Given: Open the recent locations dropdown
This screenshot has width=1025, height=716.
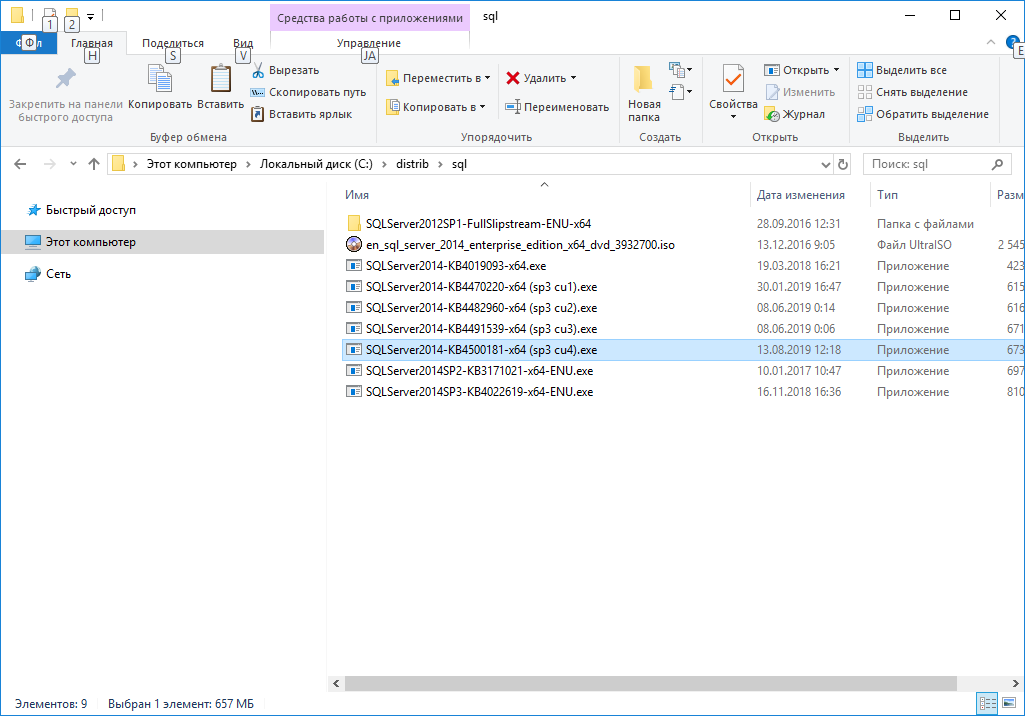Looking at the screenshot, I should pyautogui.click(x=73, y=164).
